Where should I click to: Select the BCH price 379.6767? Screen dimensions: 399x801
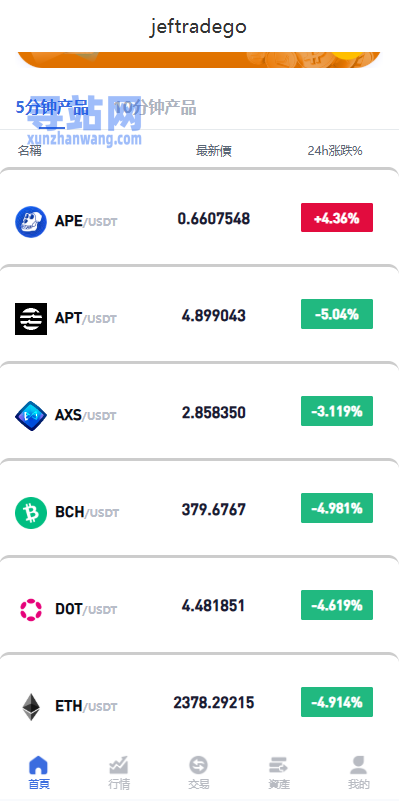click(214, 509)
